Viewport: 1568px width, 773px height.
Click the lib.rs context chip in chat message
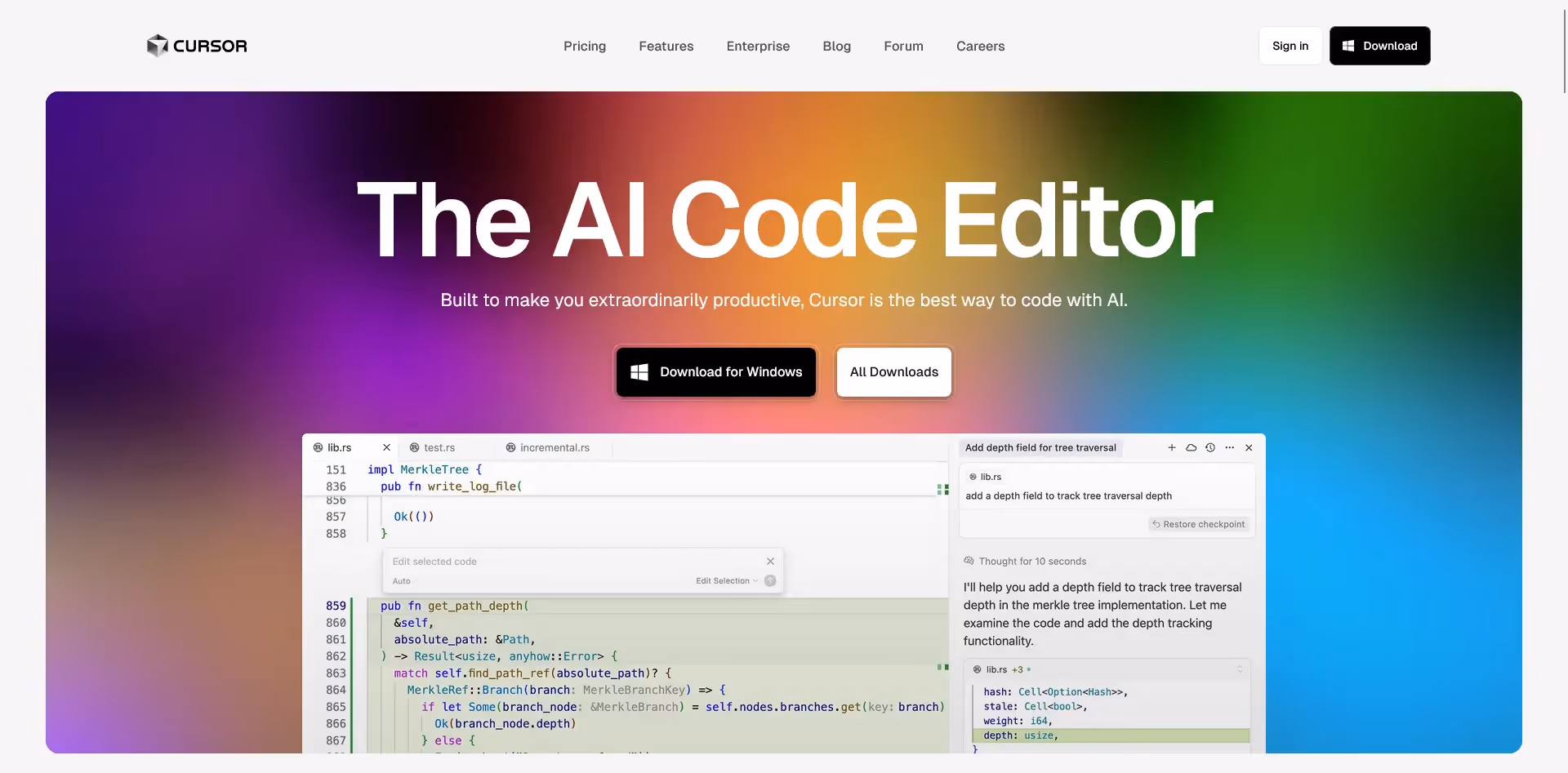[986, 477]
